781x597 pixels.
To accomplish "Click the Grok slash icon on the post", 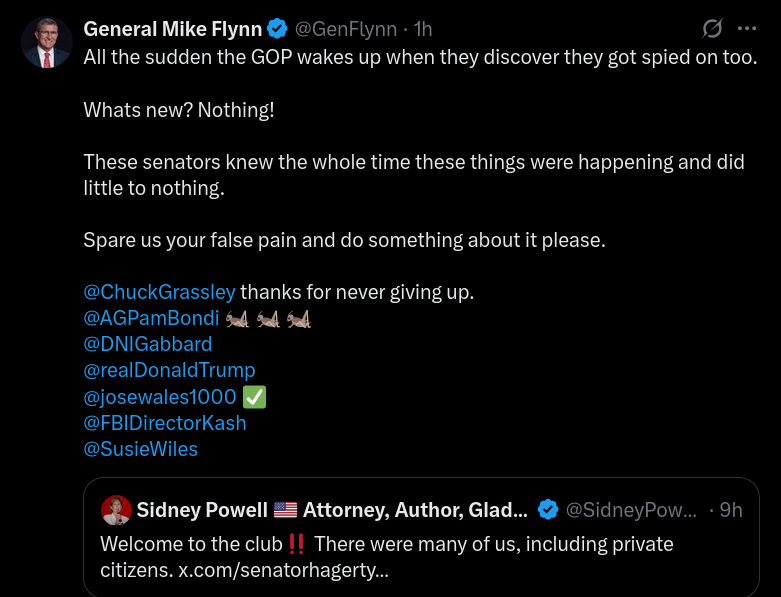I will [x=712, y=29].
